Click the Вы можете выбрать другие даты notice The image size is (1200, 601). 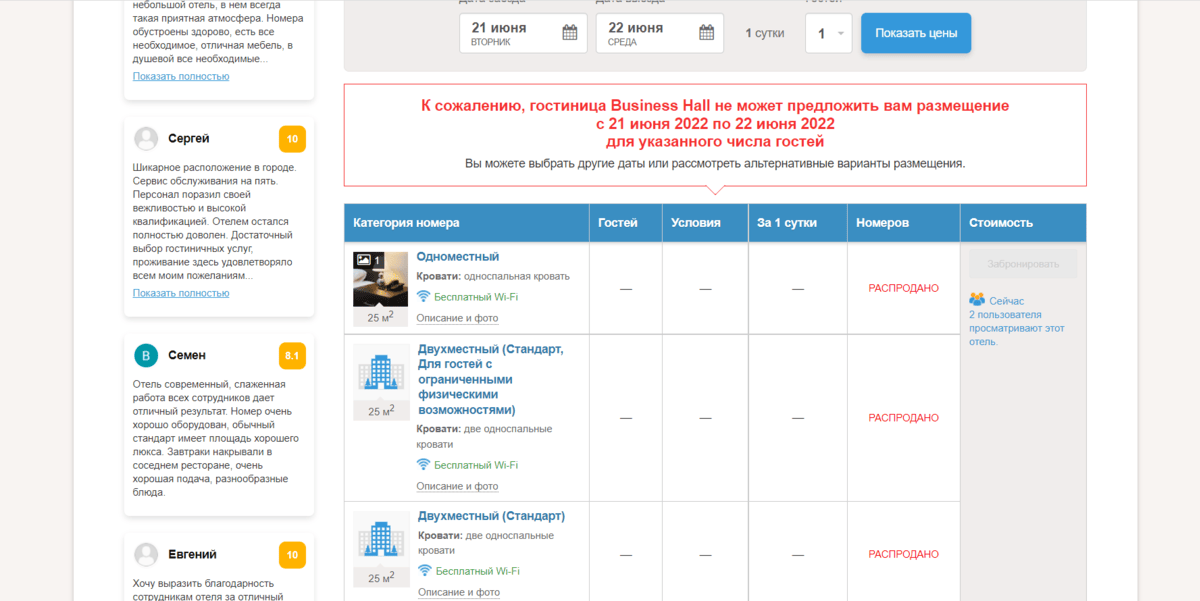click(x=715, y=163)
